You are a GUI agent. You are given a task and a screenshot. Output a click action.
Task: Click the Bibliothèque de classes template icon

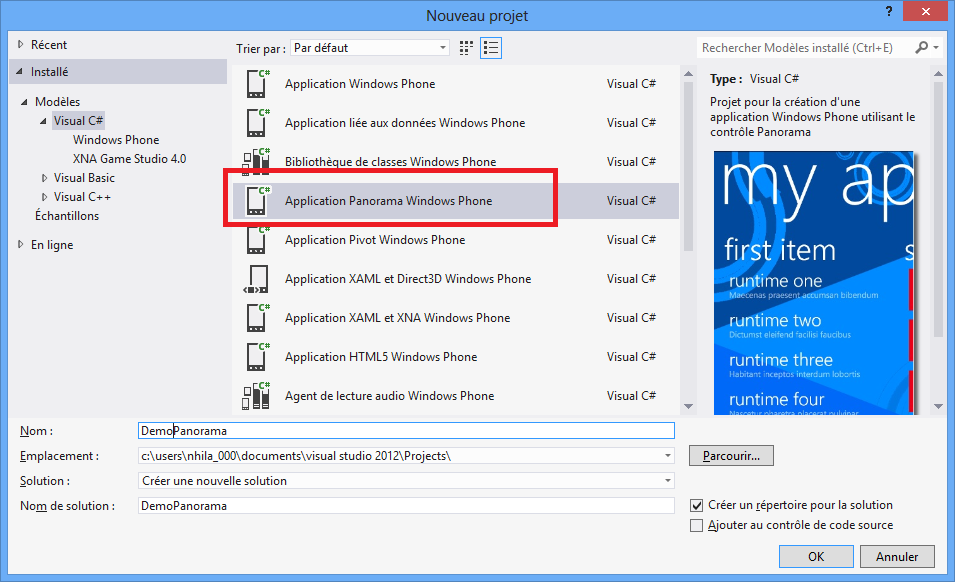point(256,162)
